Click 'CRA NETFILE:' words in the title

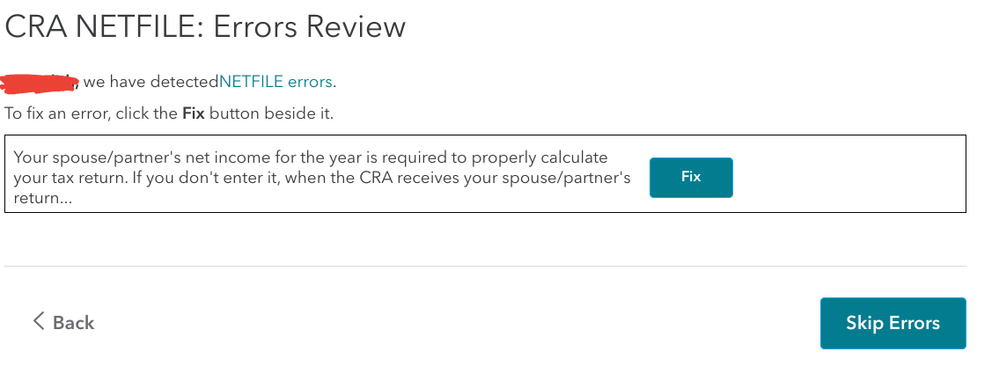[104, 27]
